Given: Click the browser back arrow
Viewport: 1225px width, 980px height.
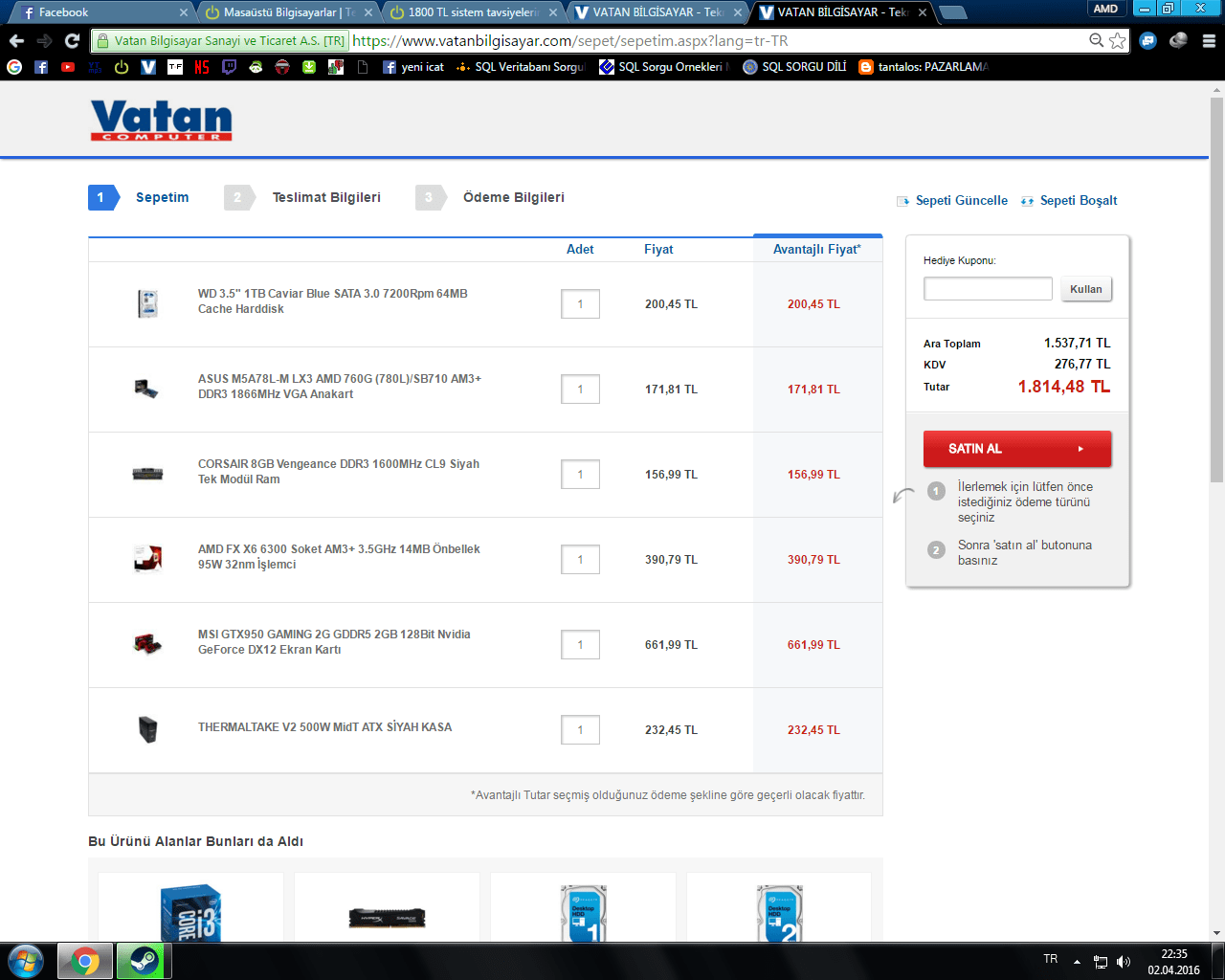Looking at the screenshot, I should pyautogui.click(x=16, y=41).
